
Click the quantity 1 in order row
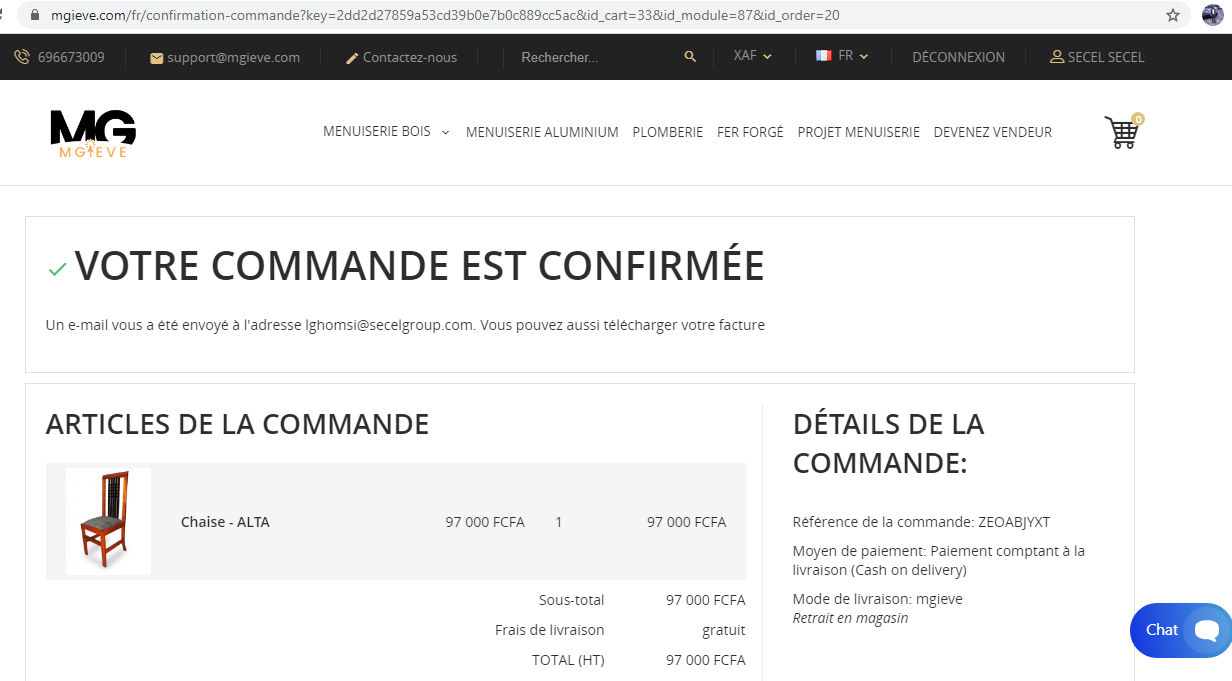click(559, 522)
